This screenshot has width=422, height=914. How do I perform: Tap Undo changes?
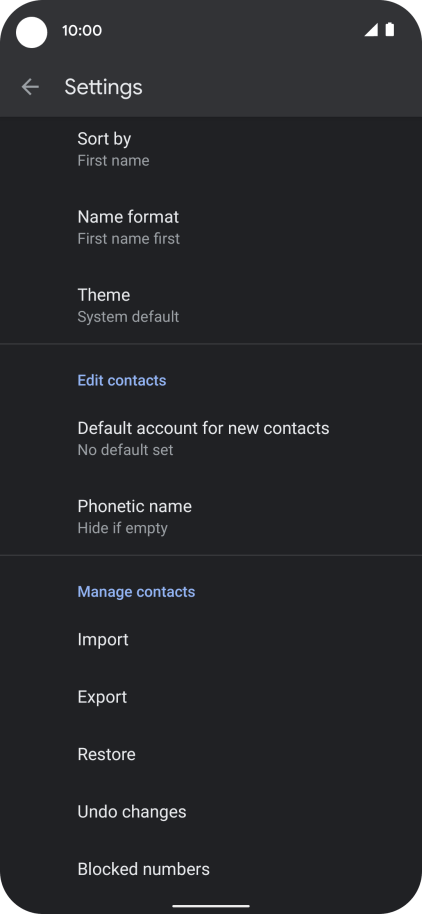(211, 811)
